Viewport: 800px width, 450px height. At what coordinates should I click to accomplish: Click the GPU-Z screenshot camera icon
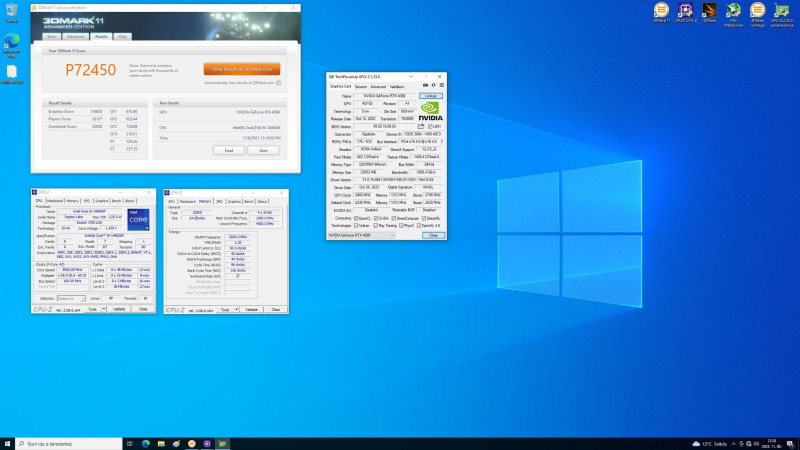[425, 86]
